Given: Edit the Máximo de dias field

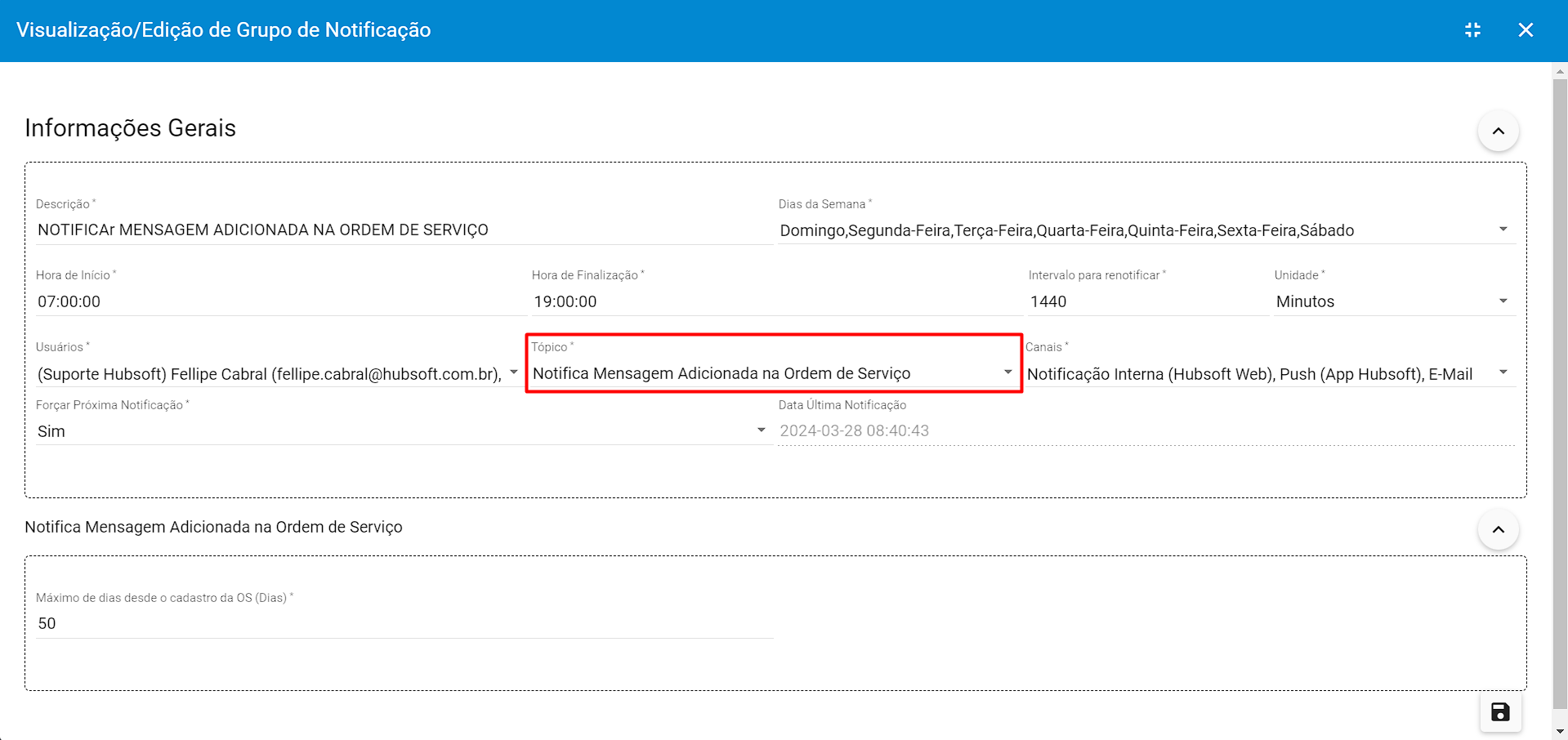Looking at the screenshot, I should pos(404,624).
